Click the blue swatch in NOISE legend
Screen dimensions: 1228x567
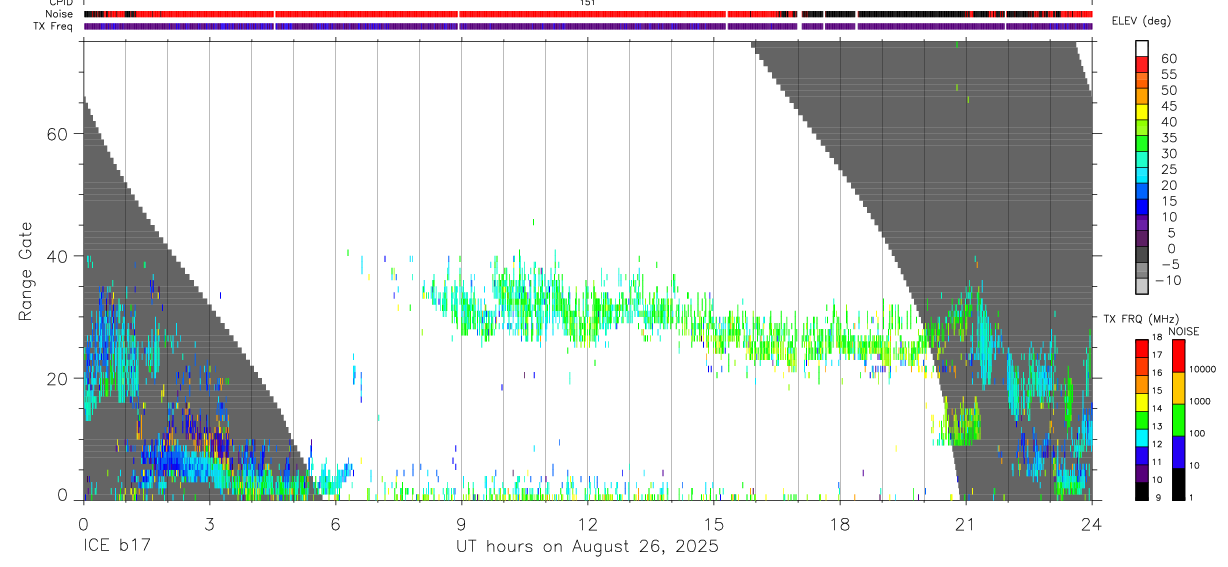tap(1178, 452)
